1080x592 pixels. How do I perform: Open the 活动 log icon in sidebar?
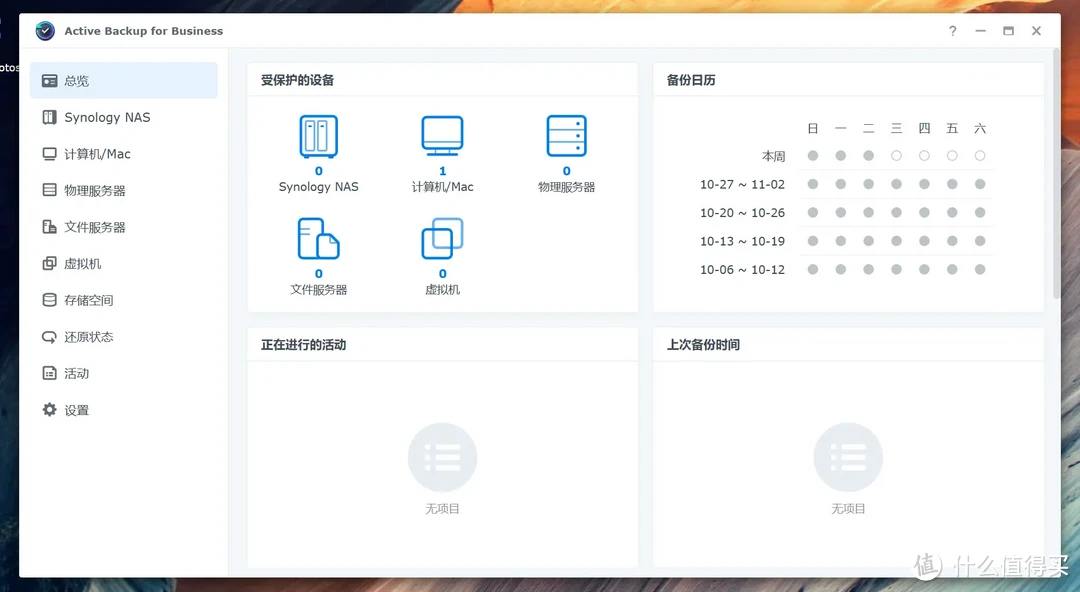pyautogui.click(x=47, y=373)
